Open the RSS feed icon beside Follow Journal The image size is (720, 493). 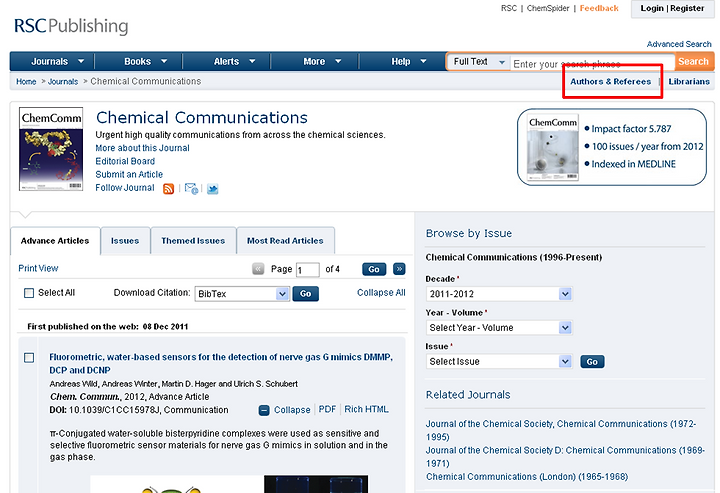(169, 189)
